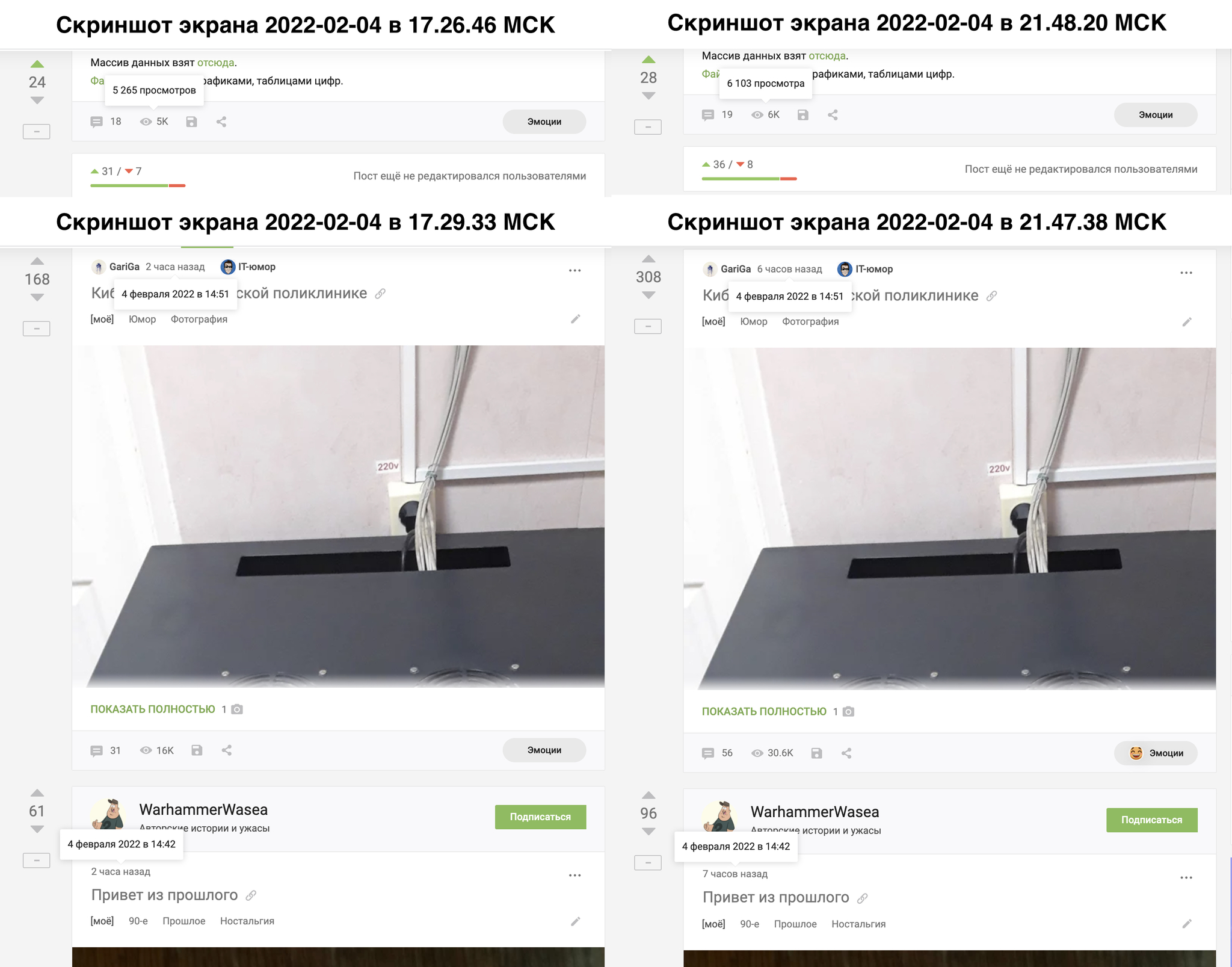Share the post with 30.6K views

(x=846, y=753)
